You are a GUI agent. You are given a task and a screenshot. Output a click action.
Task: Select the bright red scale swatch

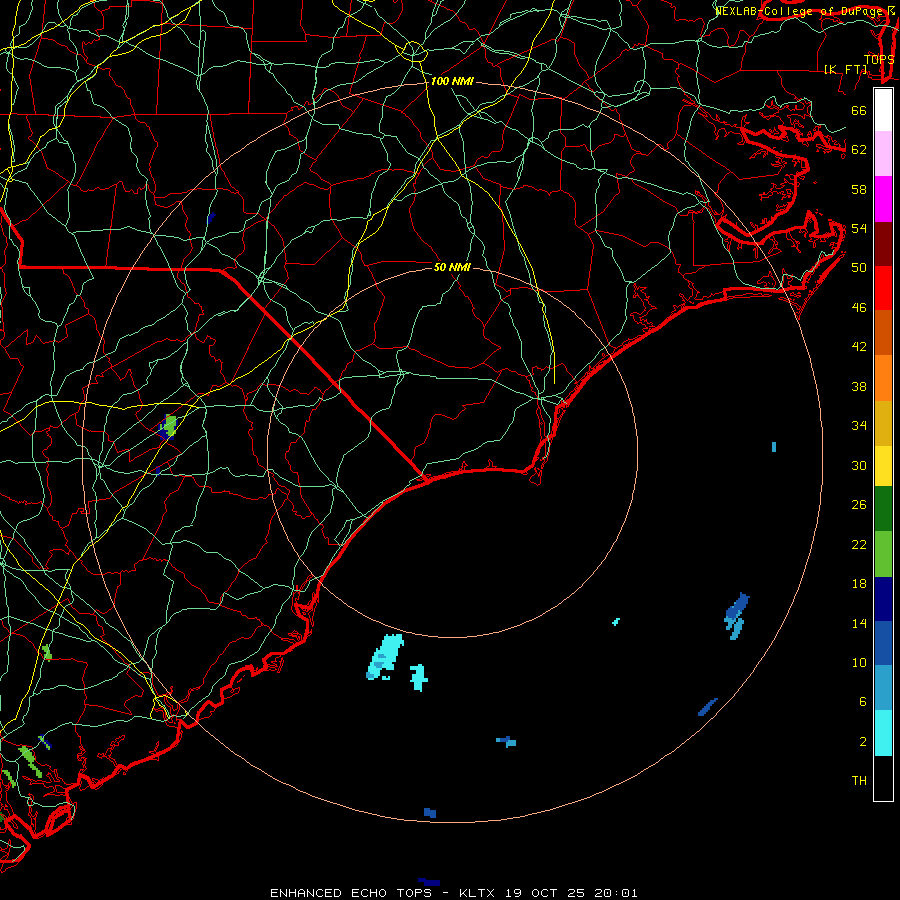point(883,288)
